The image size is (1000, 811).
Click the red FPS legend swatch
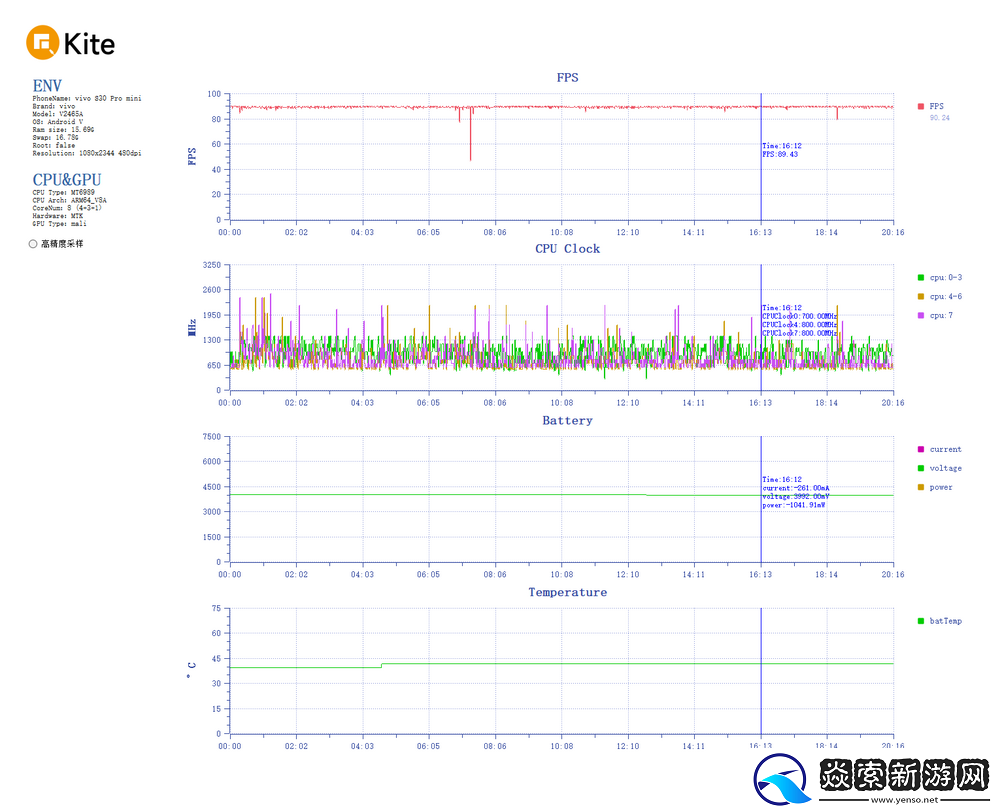pos(921,106)
